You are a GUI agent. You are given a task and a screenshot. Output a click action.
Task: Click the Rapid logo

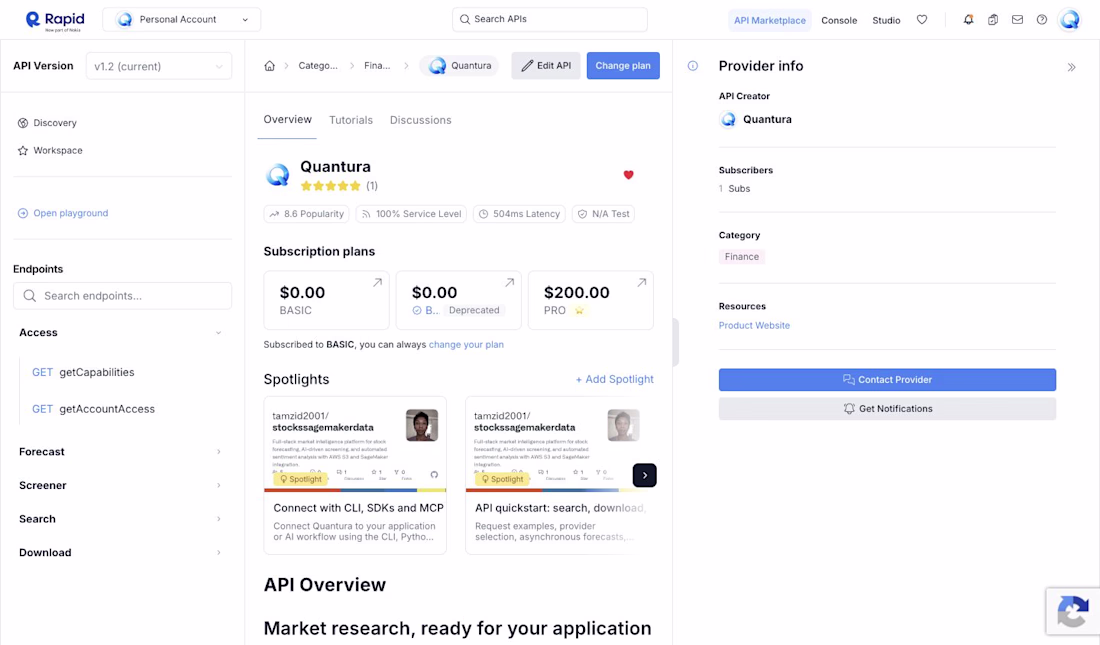[x=54, y=20]
